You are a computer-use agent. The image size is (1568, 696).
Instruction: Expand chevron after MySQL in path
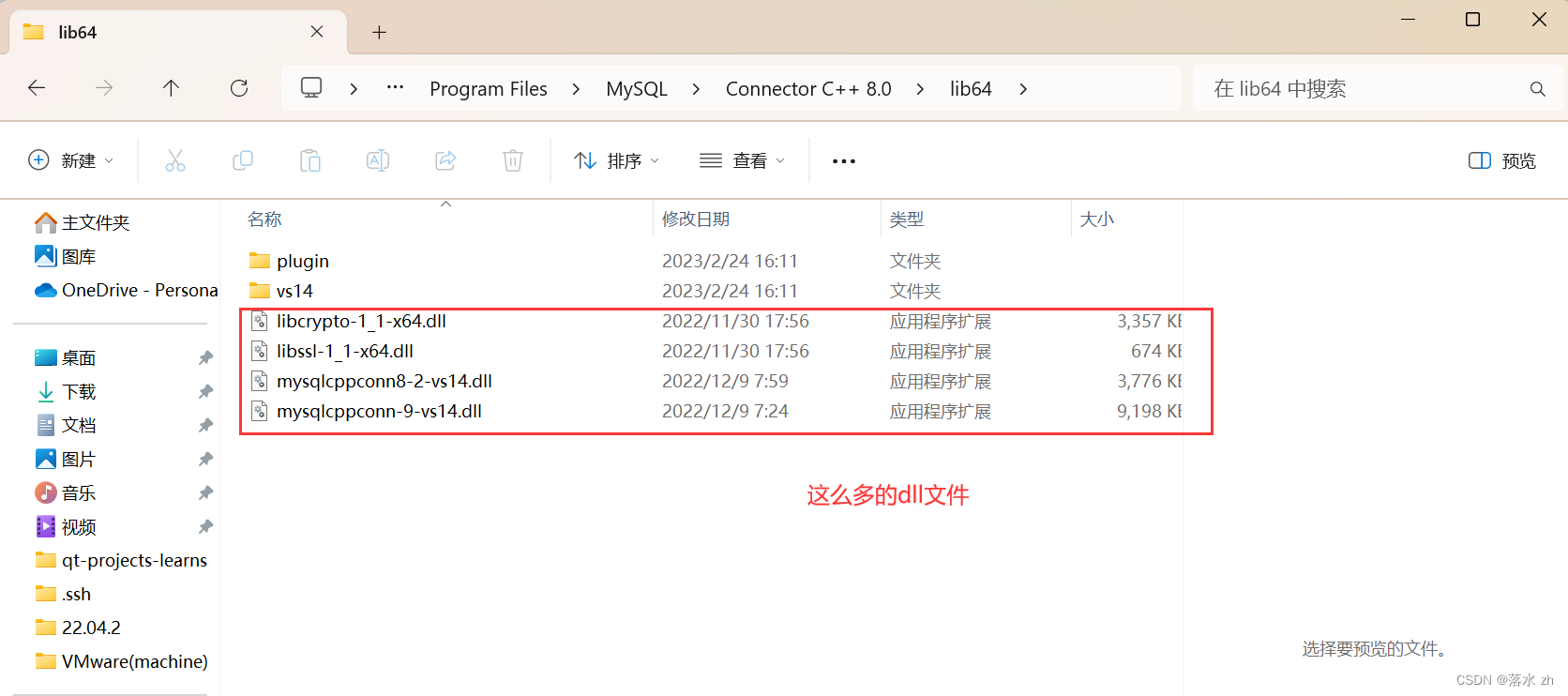696,89
